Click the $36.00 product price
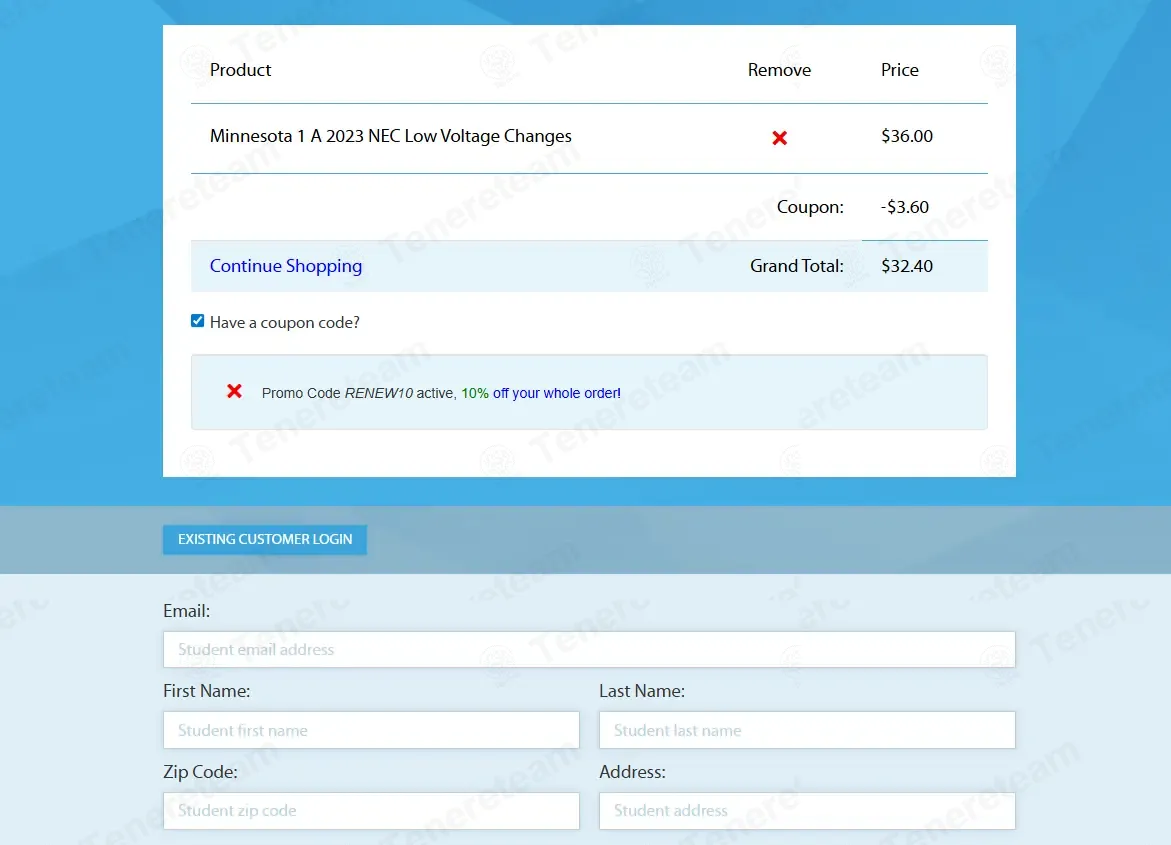This screenshot has height=845, width=1171. point(907,136)
